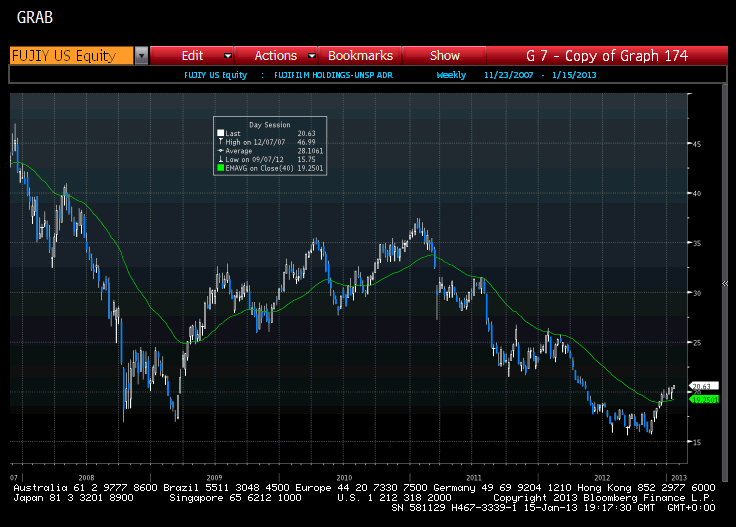Select the start date 11/23/2007
The image size is (736, 527).
tap(508, 75)
